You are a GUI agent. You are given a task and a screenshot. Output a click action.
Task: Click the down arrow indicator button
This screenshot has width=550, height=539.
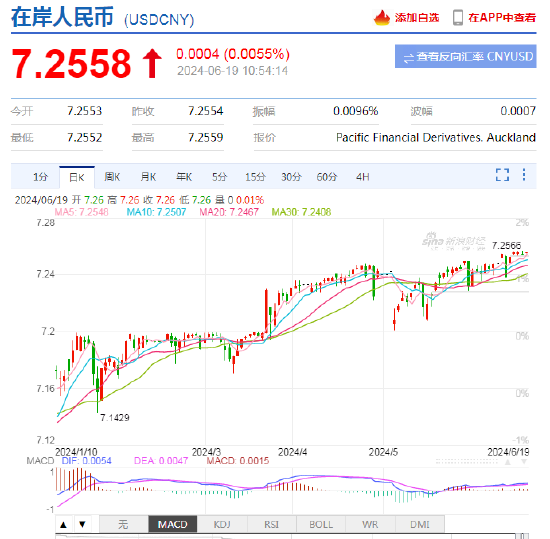tap(82, 525)
